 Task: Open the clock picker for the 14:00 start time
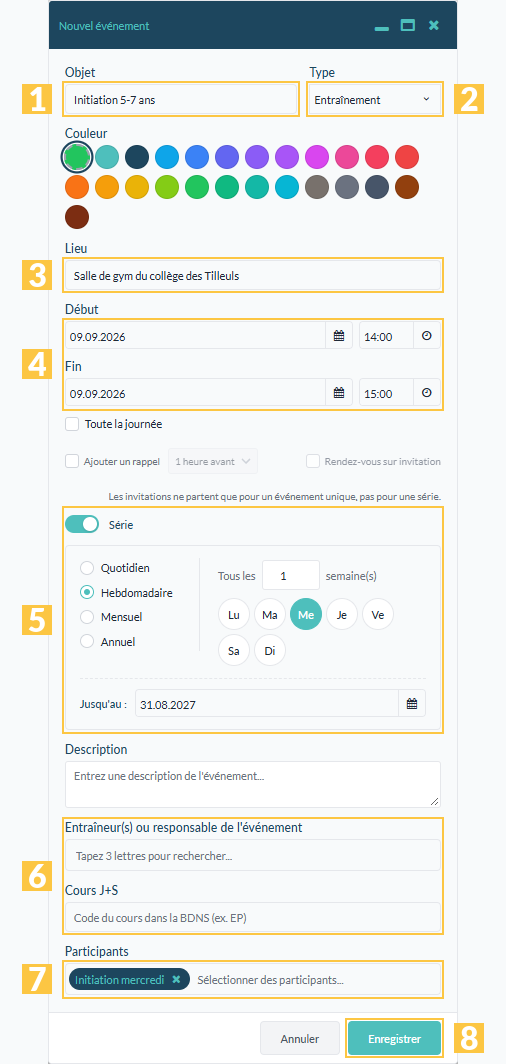(427, 336)
